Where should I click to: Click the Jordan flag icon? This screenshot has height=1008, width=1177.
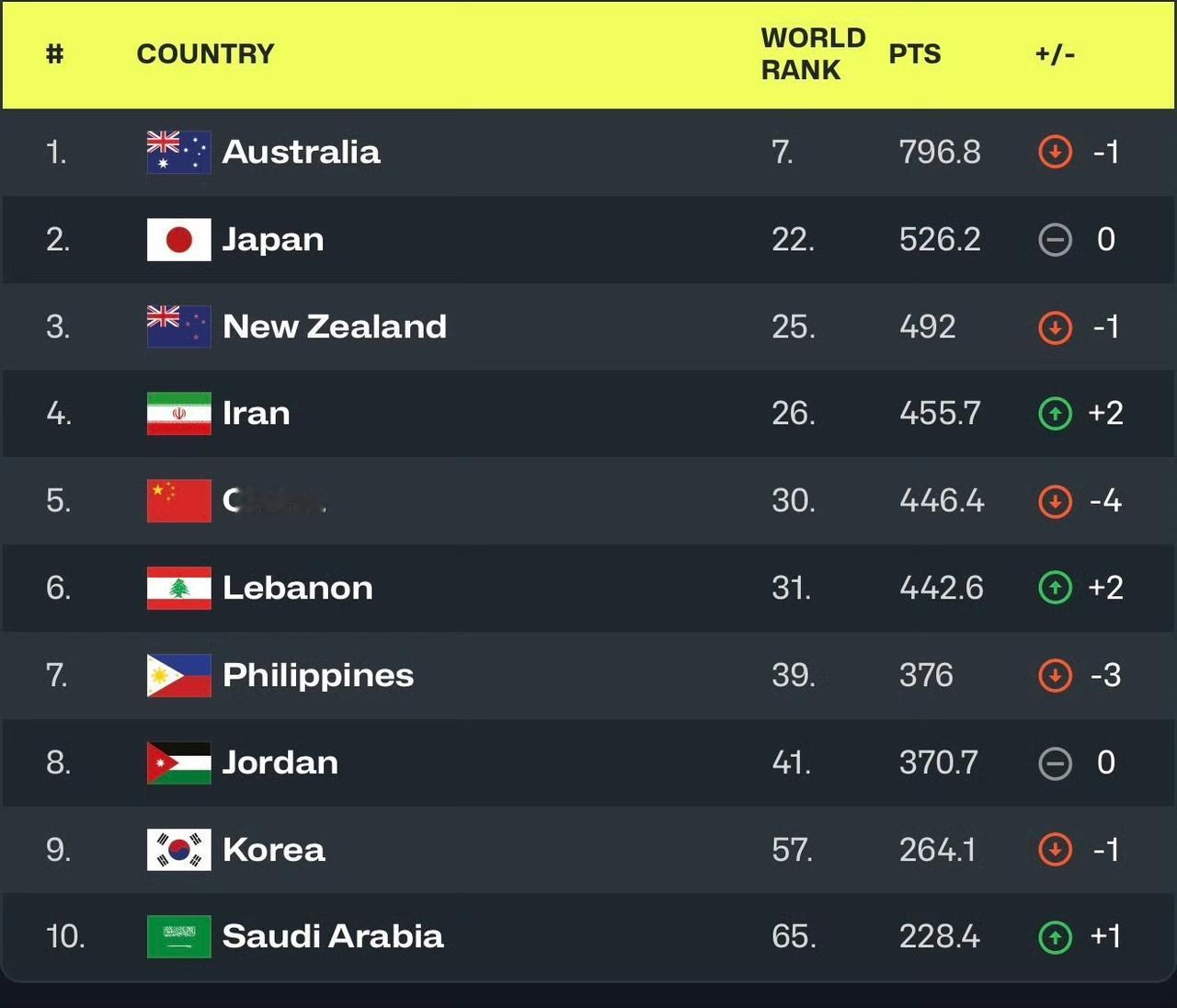(178, 762)
